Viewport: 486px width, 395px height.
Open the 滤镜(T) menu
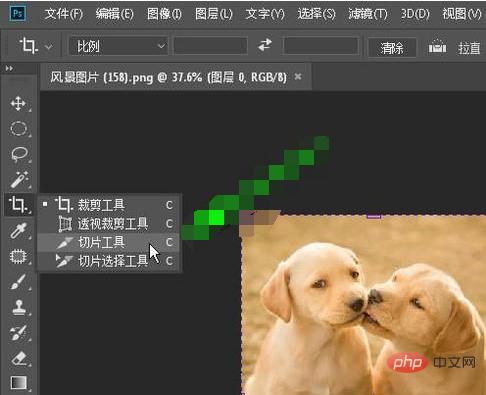[368, 14]
